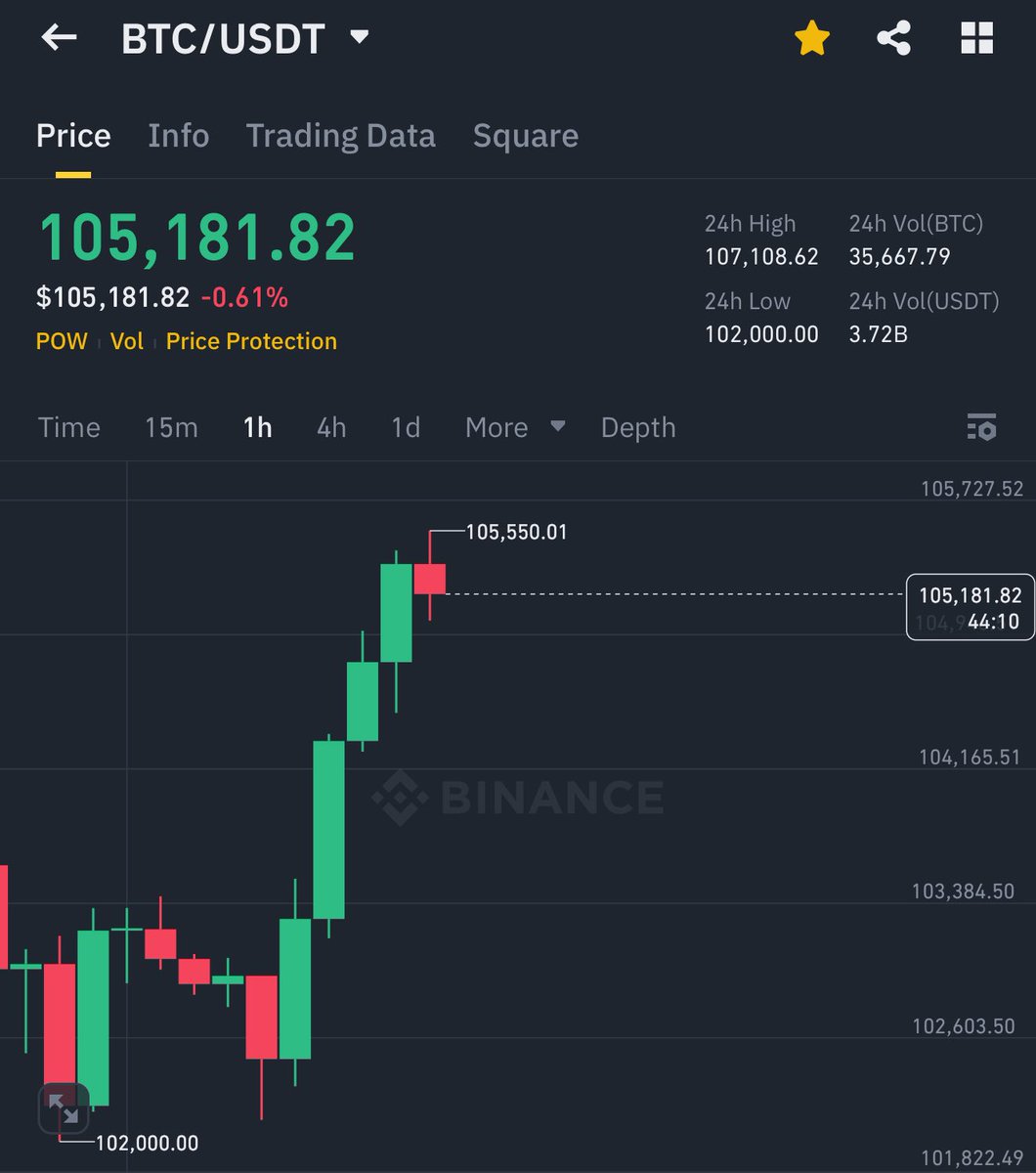Screen dimensions: 1036x1173
Task: Toggle the favorite star icon
Action: (811, 38)
